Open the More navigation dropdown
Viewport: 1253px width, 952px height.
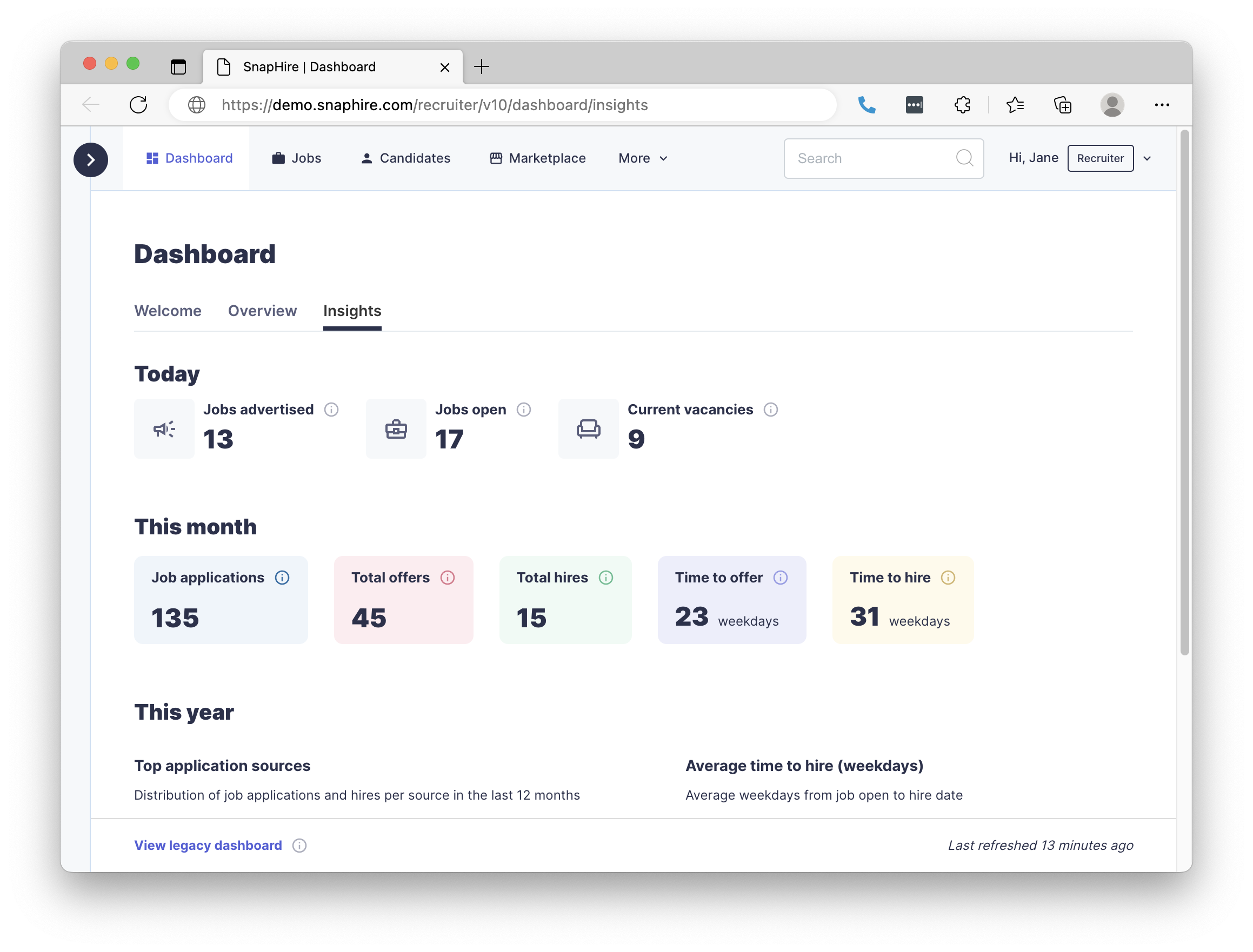[642, 158]
